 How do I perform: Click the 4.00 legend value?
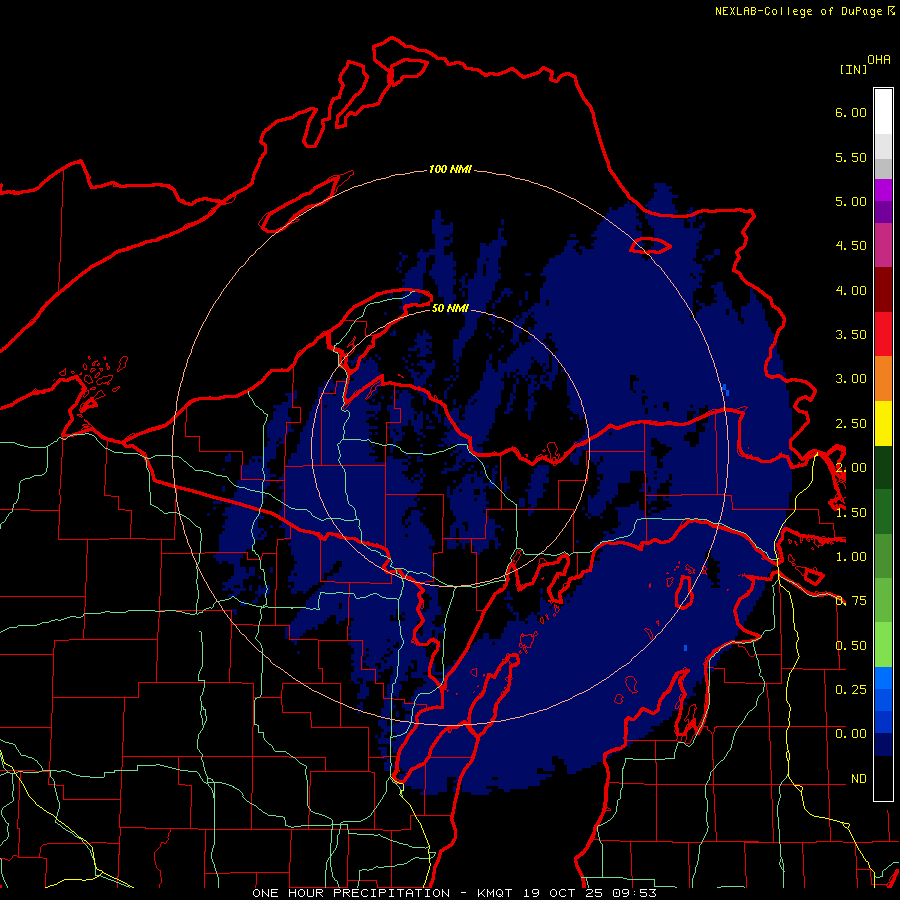(x=851, y=290)
